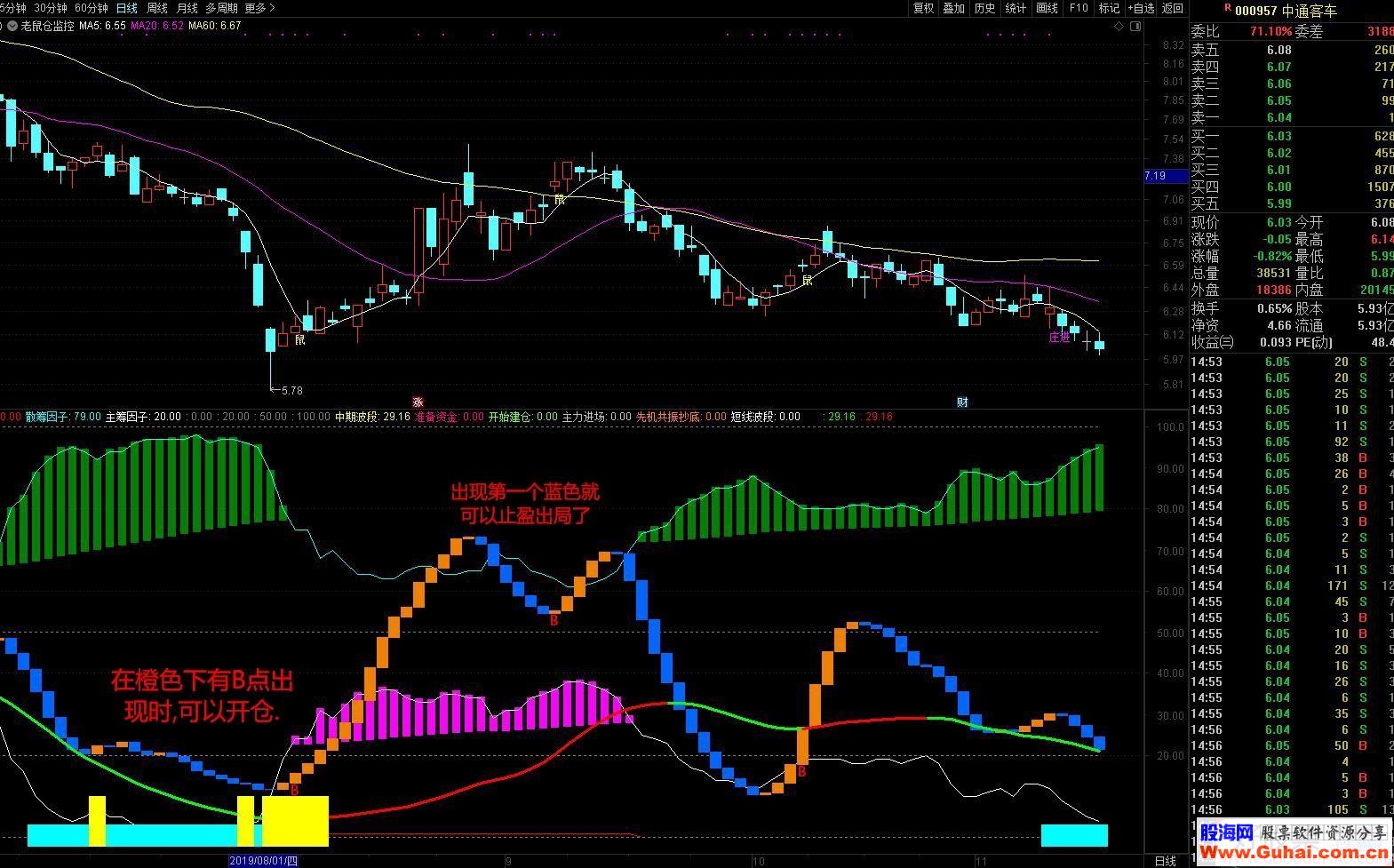Click the 卖四 6.07 order row

tap(1292, 67)
